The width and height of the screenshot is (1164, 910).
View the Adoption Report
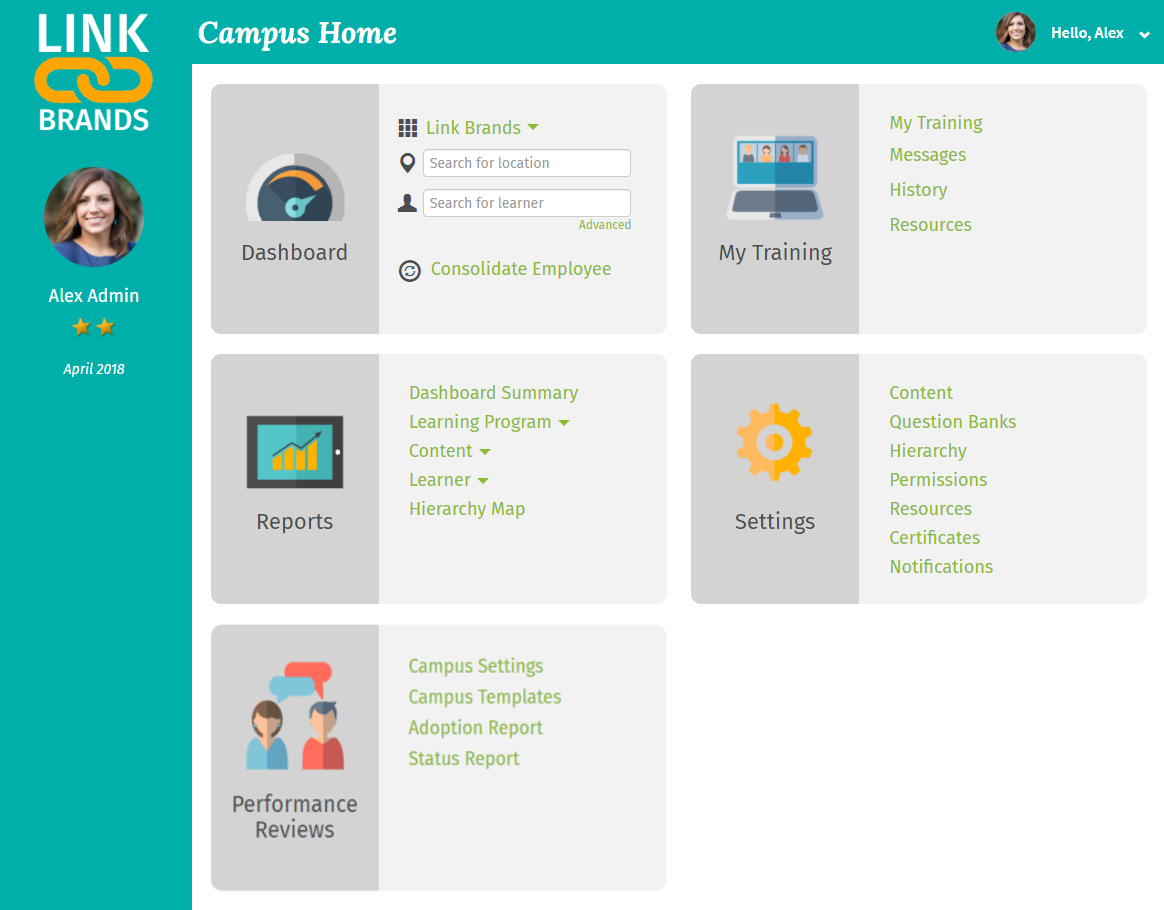pos(475,728)
